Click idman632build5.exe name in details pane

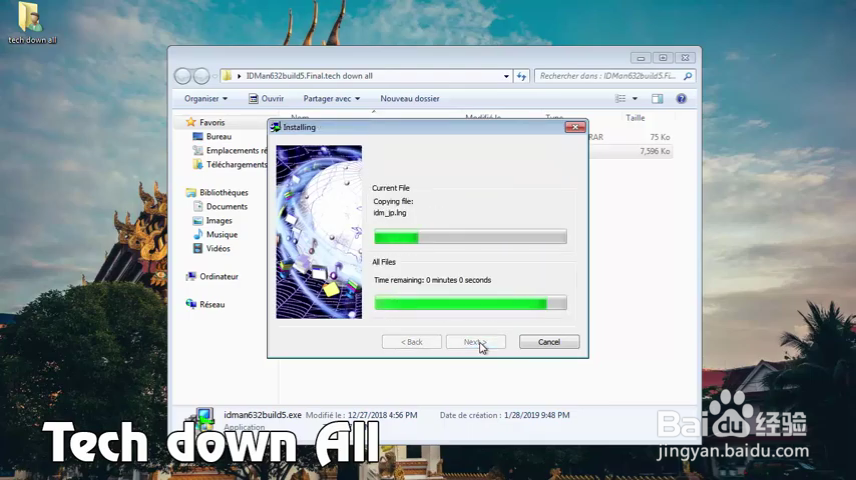tap(263, 415)
